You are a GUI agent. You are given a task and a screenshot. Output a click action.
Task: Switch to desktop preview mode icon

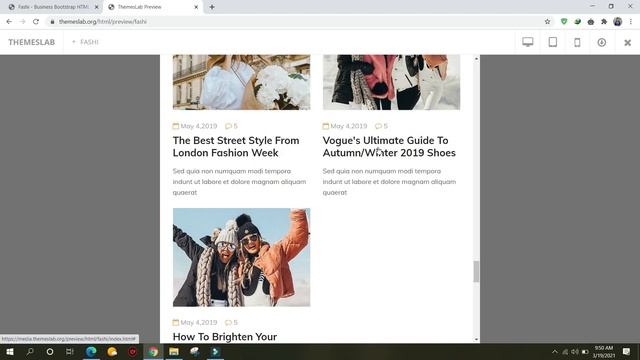[528, 42]
